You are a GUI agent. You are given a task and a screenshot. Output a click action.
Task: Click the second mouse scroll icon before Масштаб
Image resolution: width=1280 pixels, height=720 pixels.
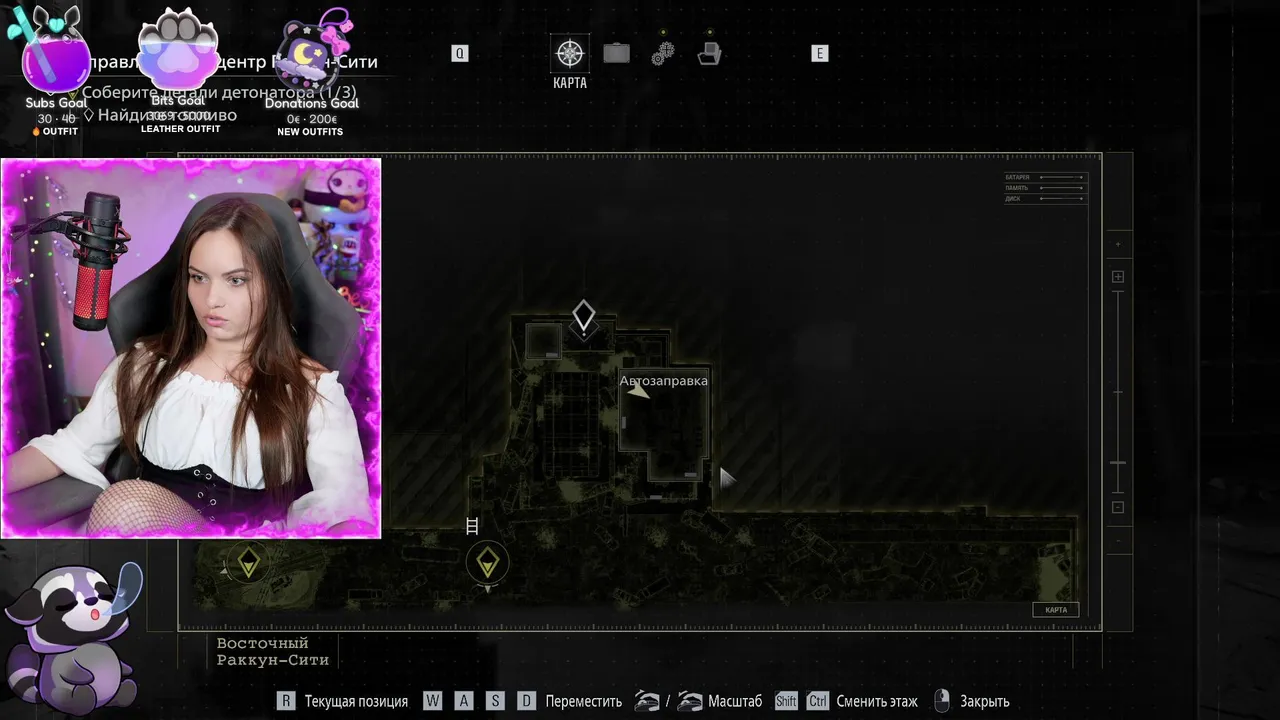[689, 701]
